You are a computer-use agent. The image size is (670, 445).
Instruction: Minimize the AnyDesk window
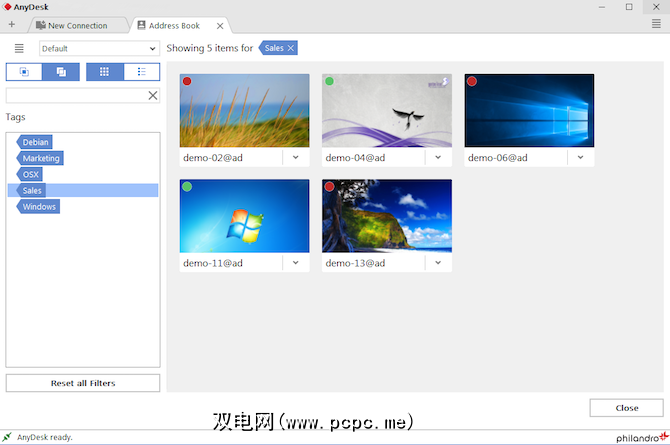tap(602, 7)
